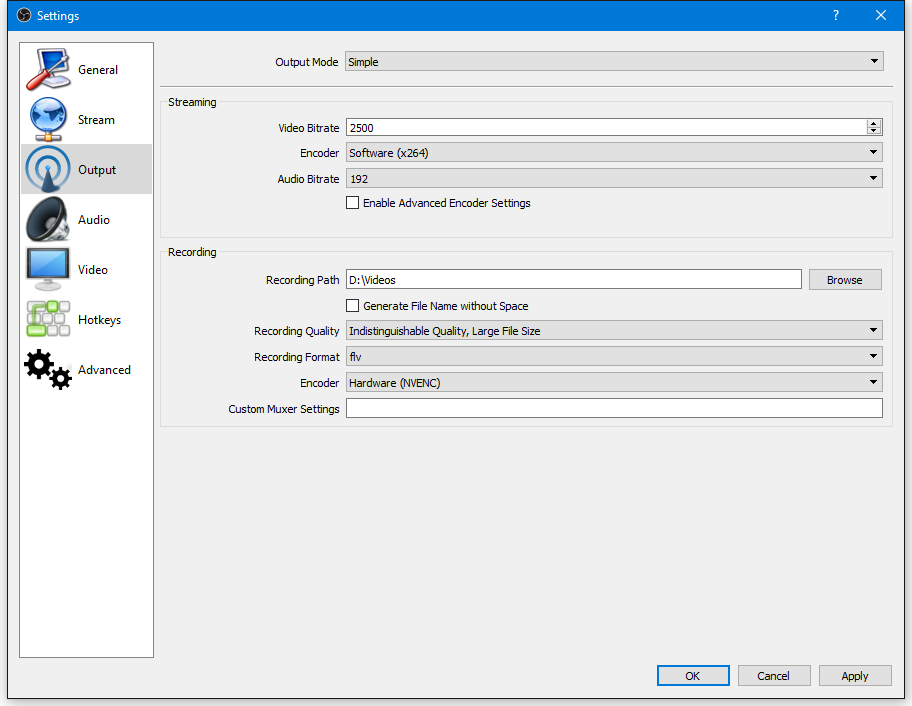Click the Streaming group heading
The width and height of the screenshot is (912, 706).
pos(192,102)
